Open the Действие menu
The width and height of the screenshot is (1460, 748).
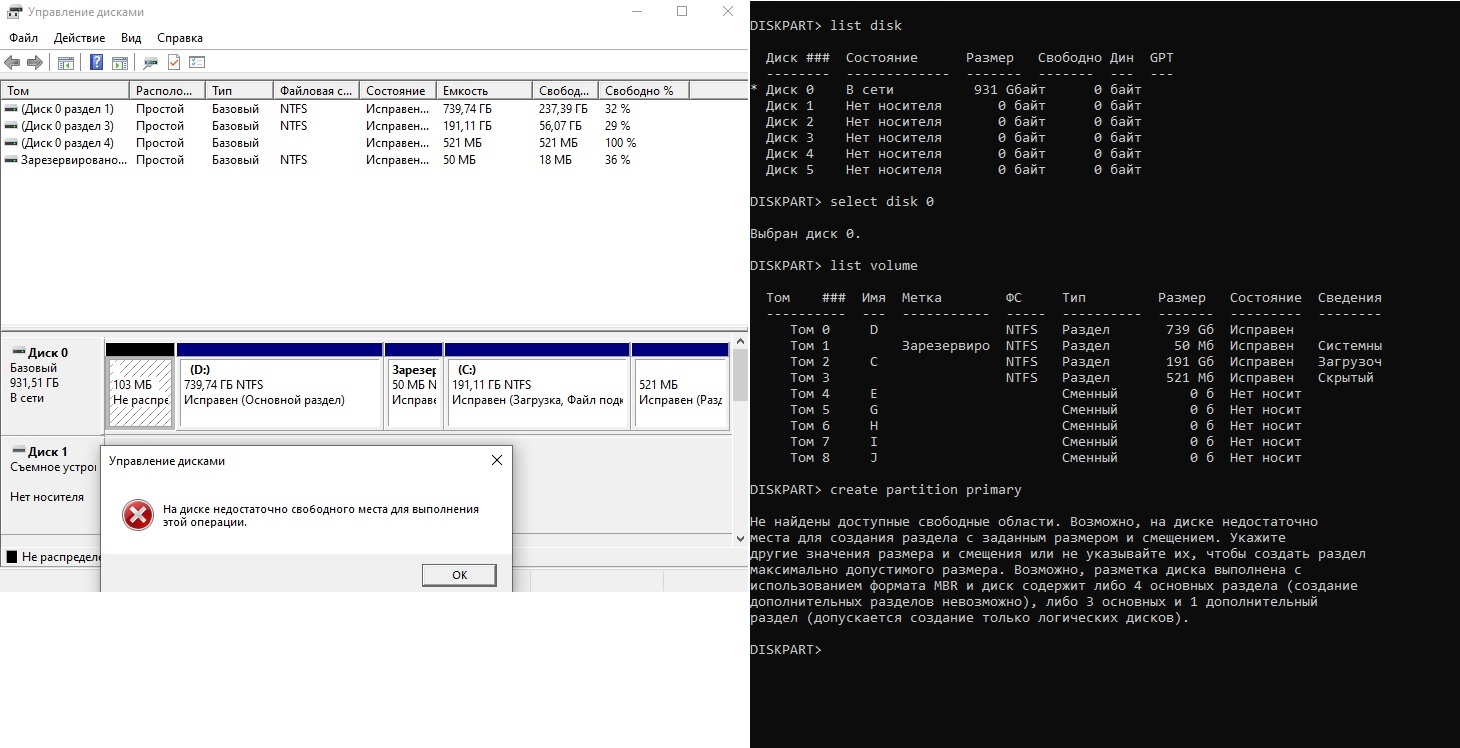coord(79,38)
